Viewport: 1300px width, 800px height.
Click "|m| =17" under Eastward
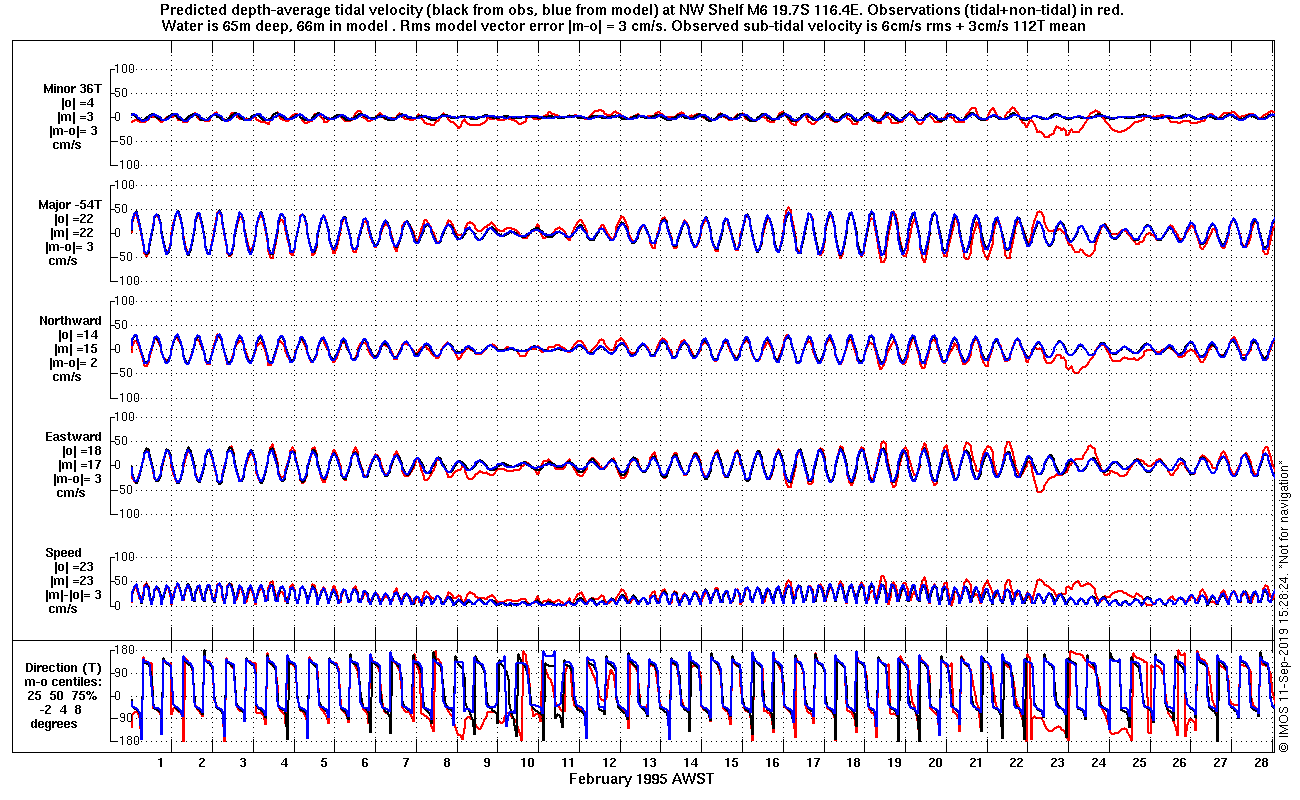point(78,465)
